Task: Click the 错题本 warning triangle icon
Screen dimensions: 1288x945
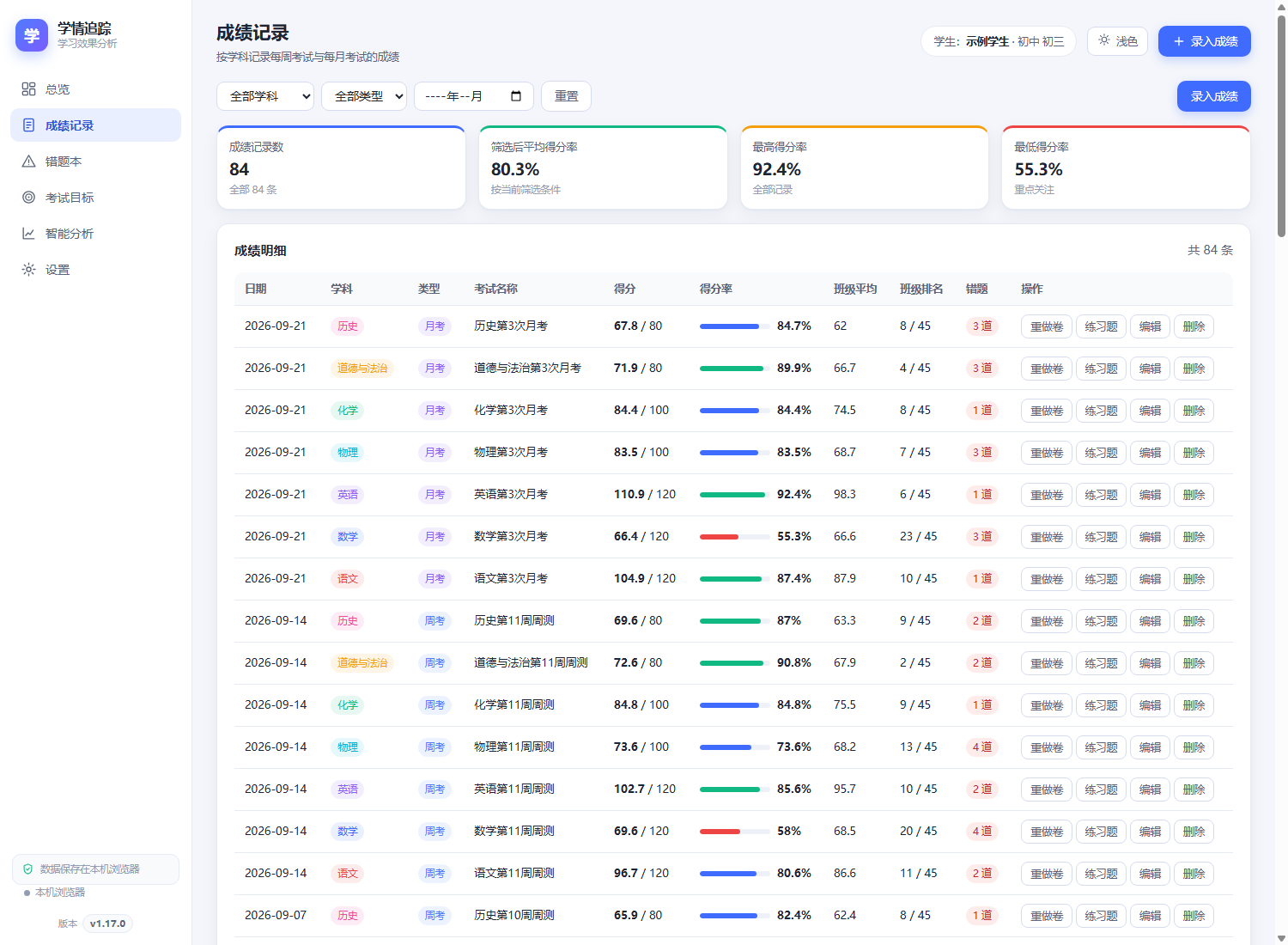Action: (x=28, y=162)
